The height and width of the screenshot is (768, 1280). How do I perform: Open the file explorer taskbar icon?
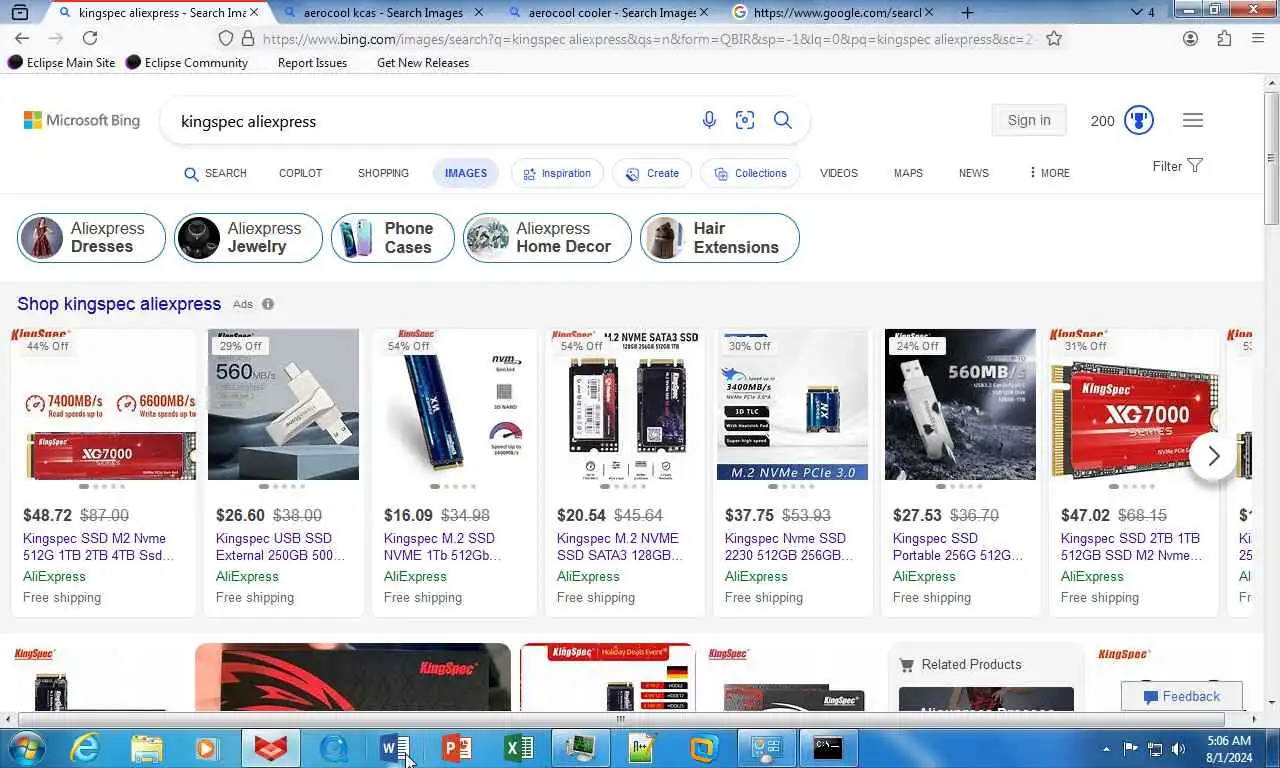(147, 748)
